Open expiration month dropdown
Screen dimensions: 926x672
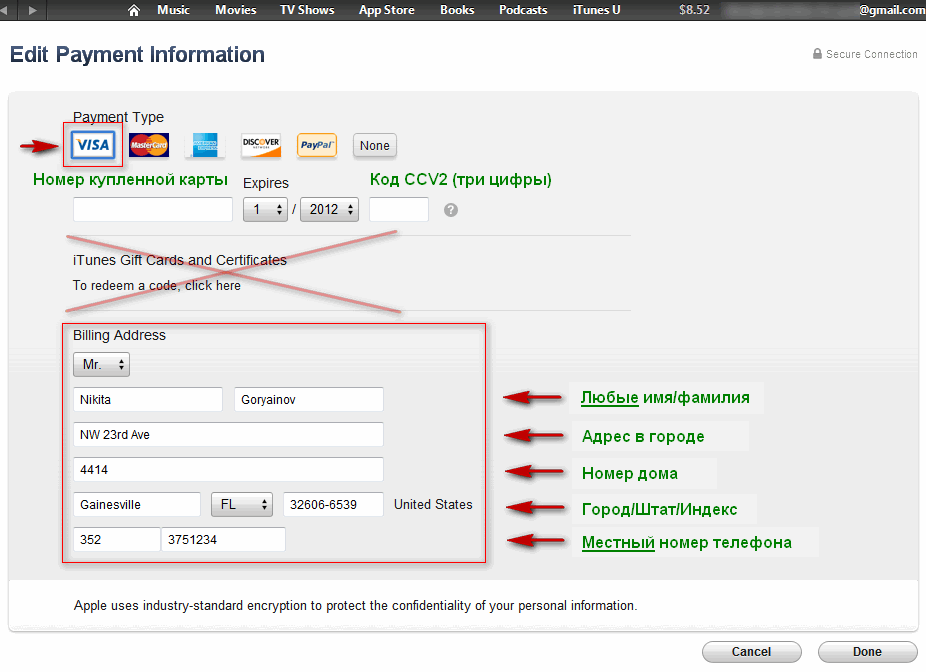pos(265,210)
